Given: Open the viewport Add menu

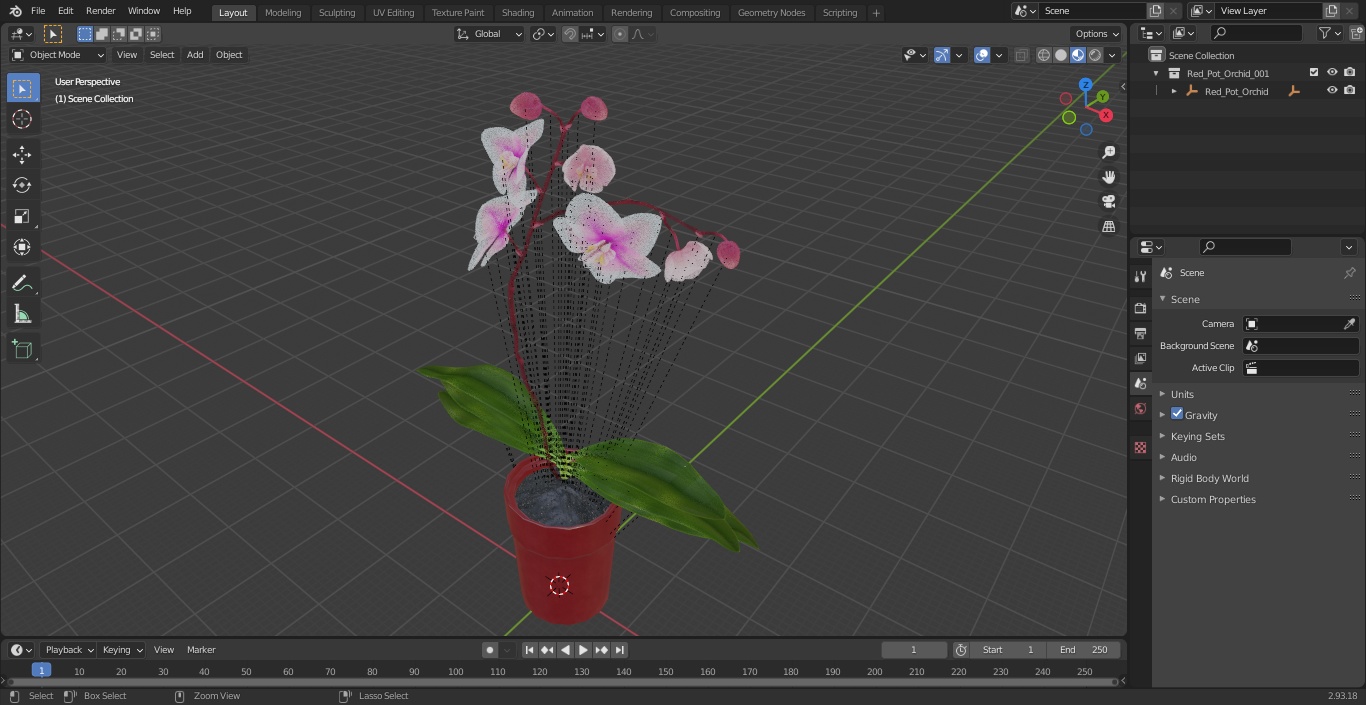Looking at the screenshot, I should [195, 55].
